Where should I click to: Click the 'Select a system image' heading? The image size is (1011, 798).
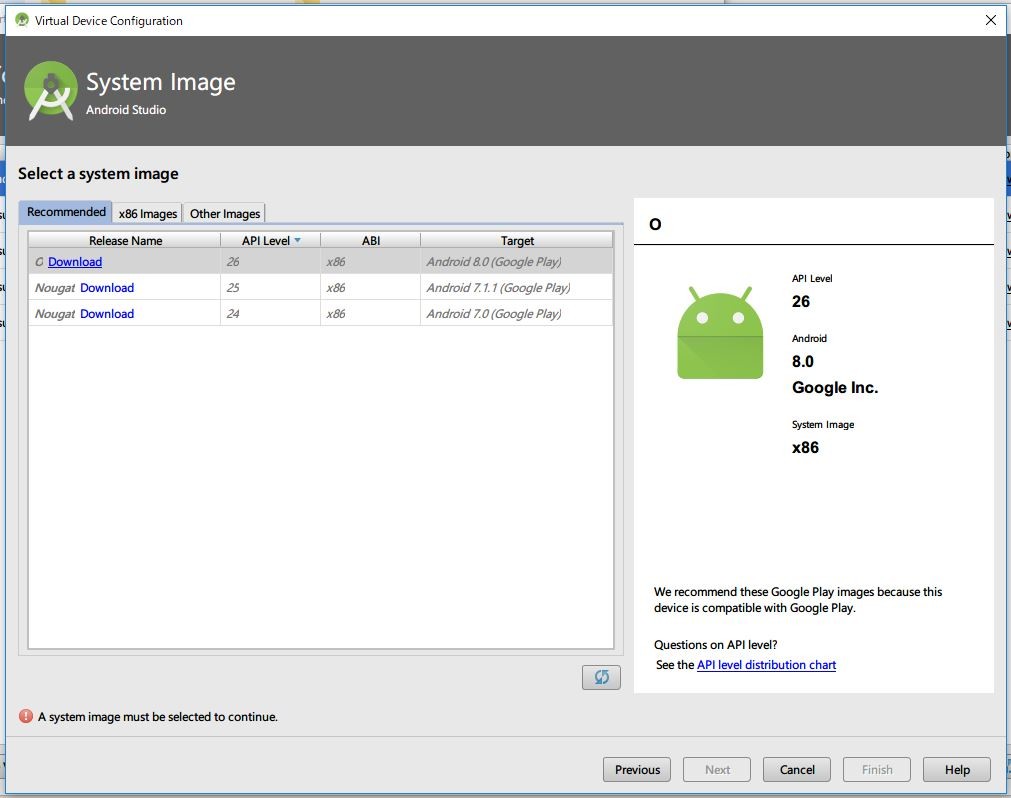(x=98, y=173)
